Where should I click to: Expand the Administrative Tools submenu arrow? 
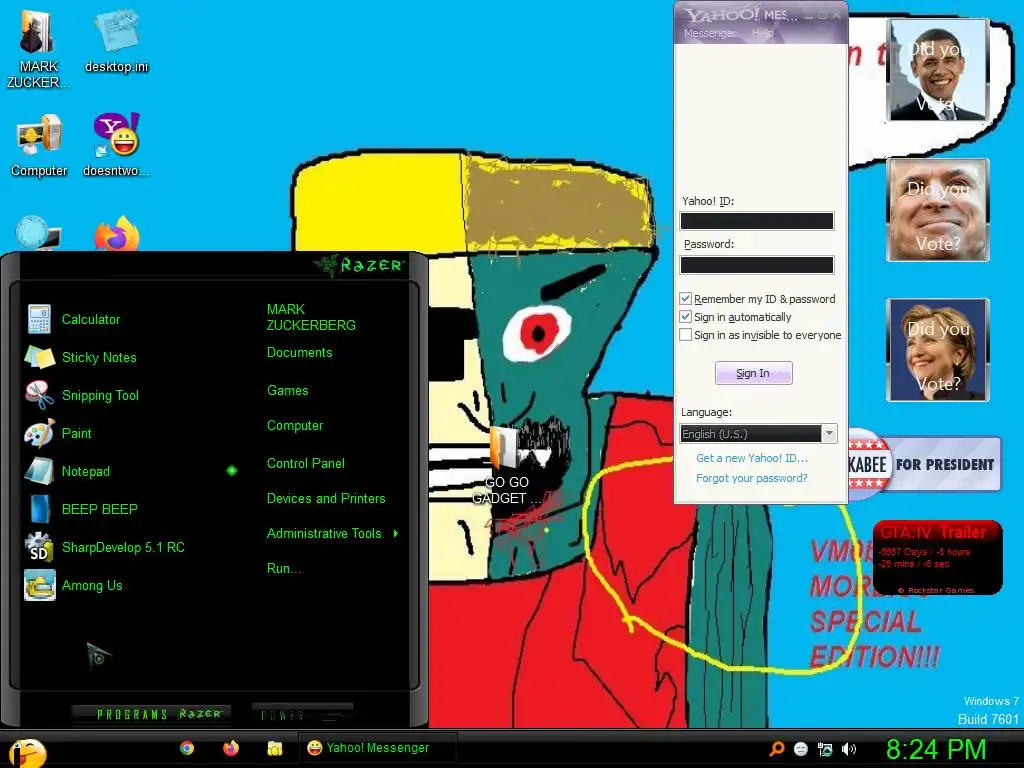click(395, 534)
